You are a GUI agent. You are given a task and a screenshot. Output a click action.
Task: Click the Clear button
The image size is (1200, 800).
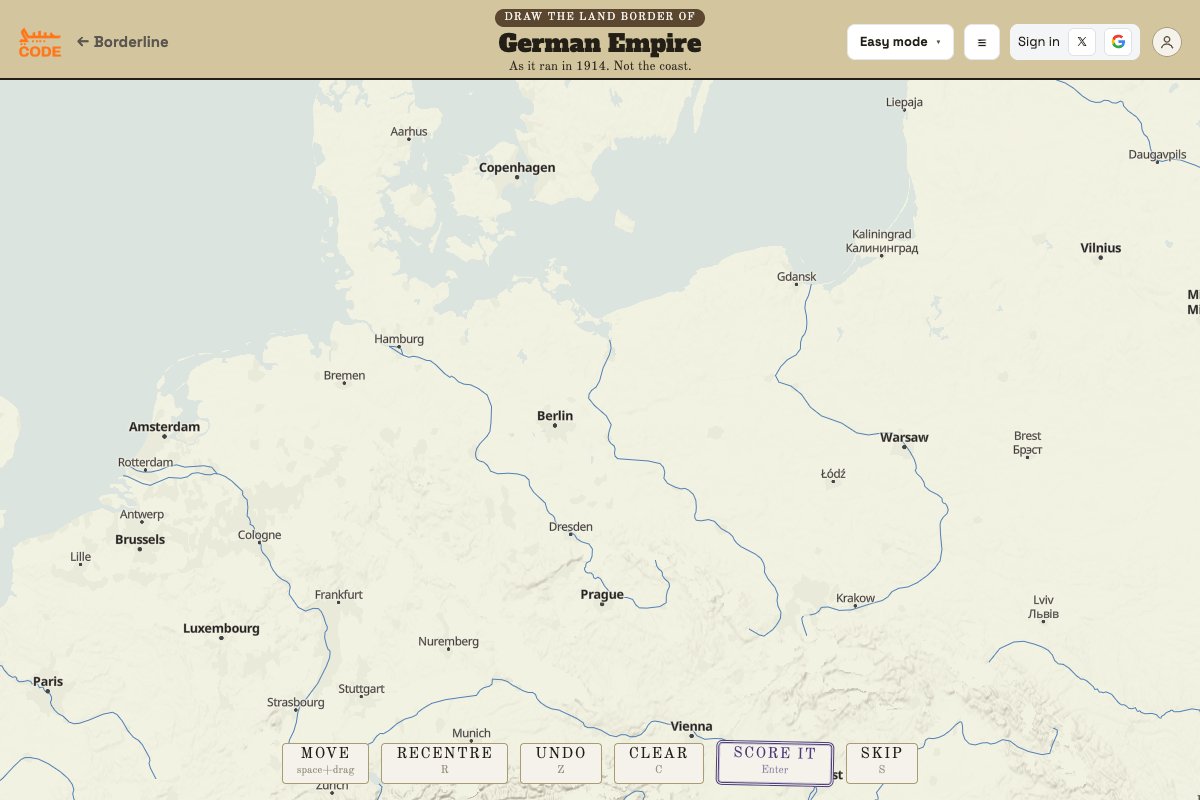click(x=659, y=763)
